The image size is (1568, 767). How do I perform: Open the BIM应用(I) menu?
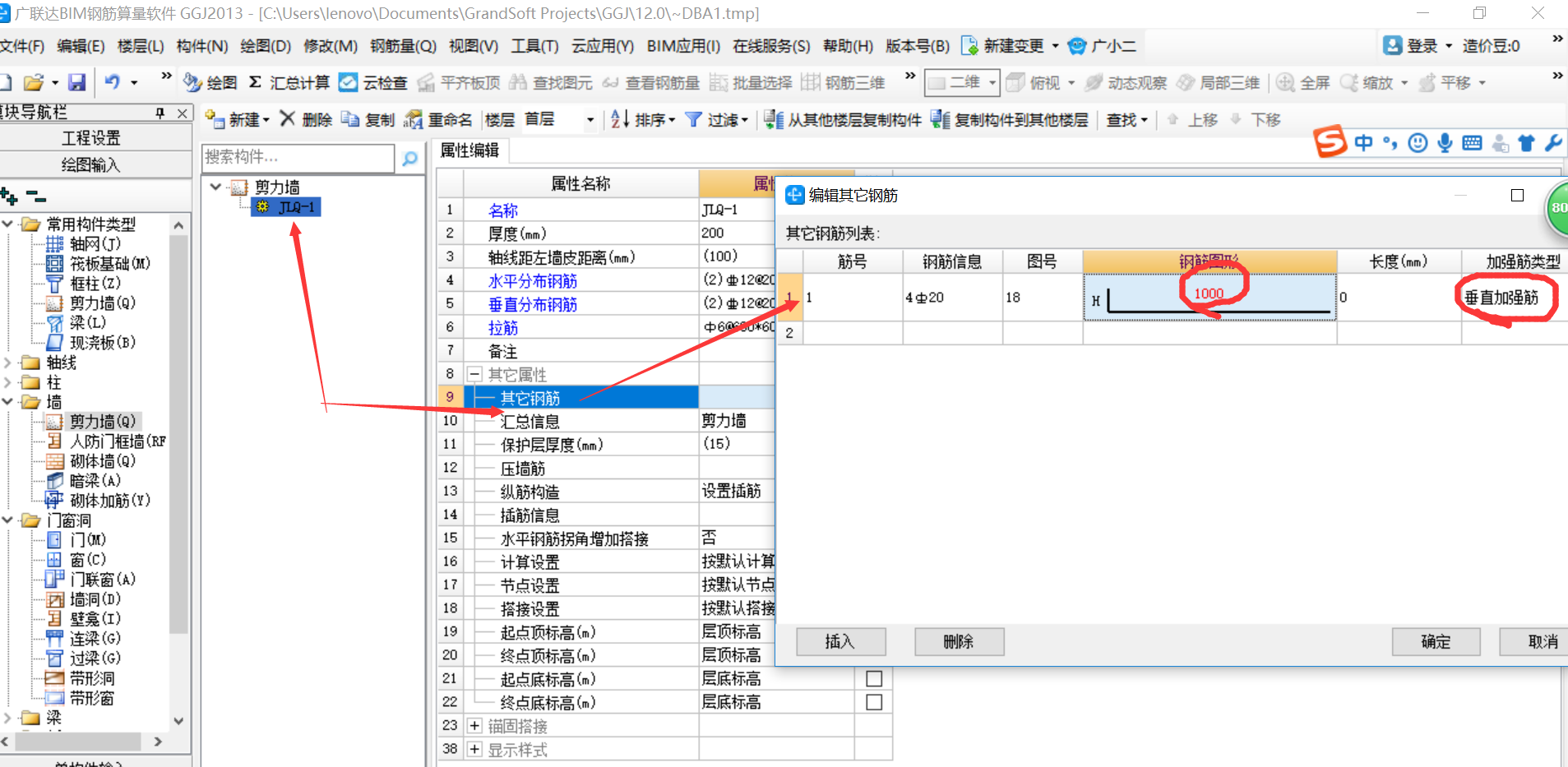pyautogui.click(x=683, y=46)
